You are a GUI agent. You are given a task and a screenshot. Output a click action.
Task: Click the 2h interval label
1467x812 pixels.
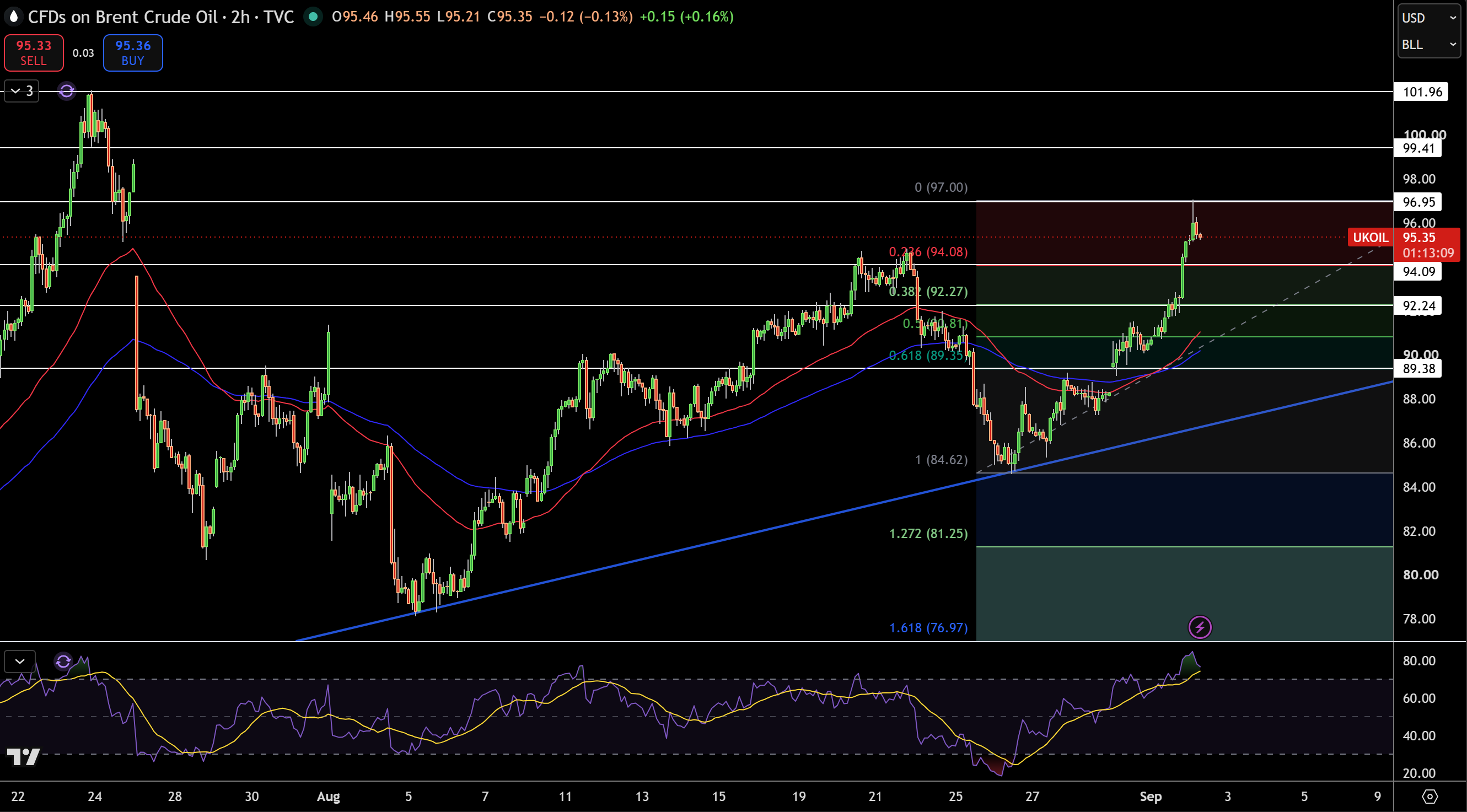[x=240, y=17]
